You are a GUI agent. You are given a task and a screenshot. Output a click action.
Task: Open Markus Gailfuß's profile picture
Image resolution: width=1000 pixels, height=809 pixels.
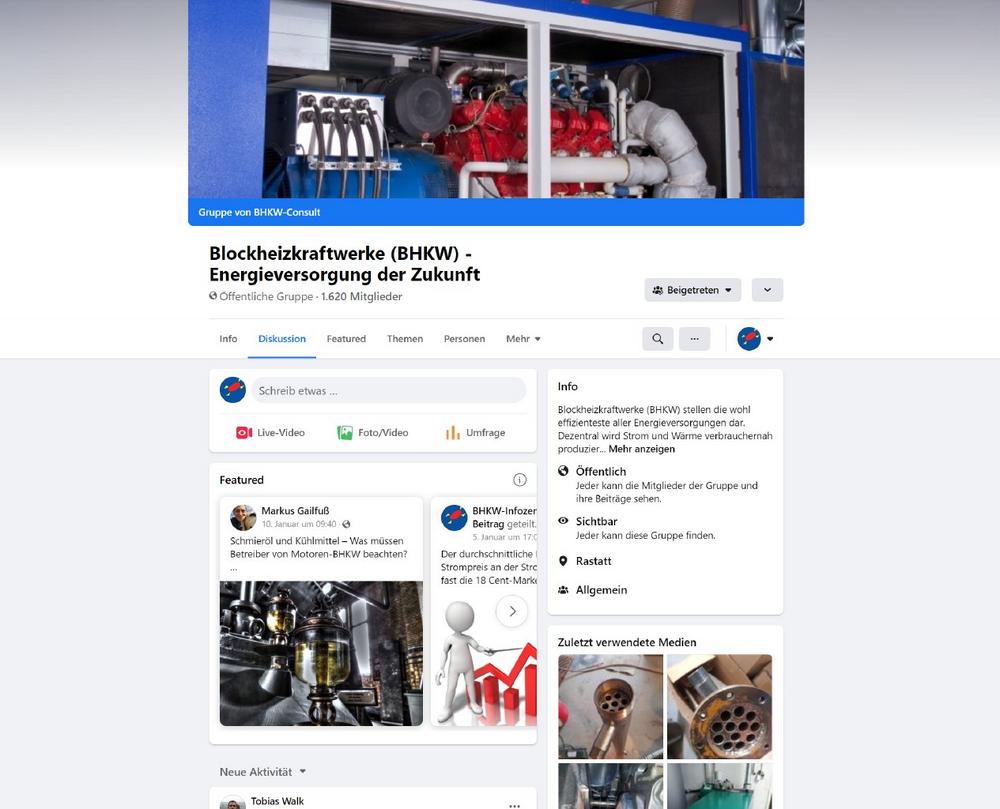click(x=242, y=518)
